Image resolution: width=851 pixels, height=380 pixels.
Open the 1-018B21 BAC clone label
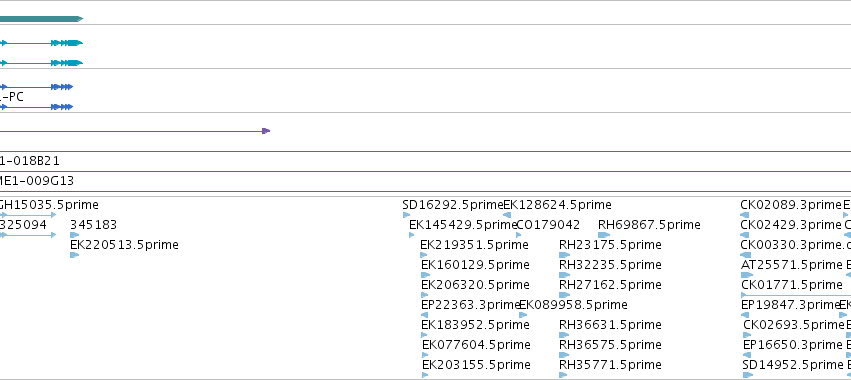(x=30, y=161)
